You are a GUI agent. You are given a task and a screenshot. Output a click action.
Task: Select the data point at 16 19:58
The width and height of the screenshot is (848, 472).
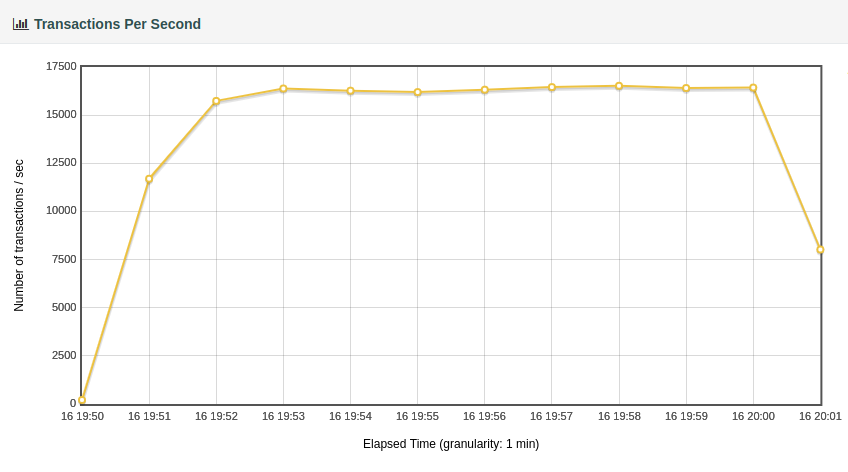coord(619,86)
